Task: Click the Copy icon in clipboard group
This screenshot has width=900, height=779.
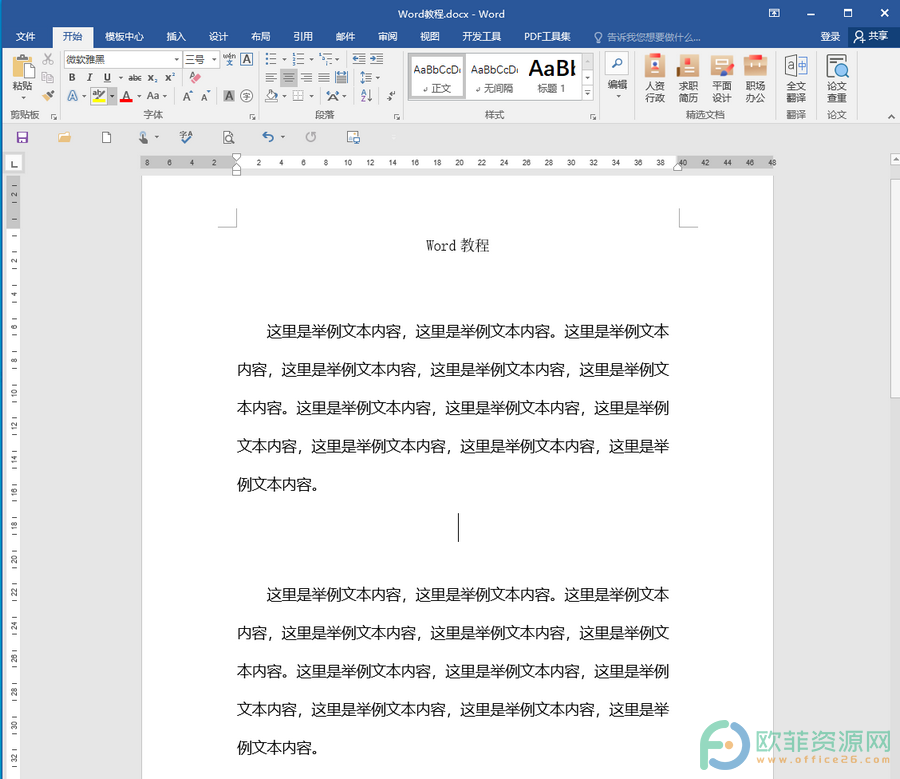Action: (x=48, y=77)
